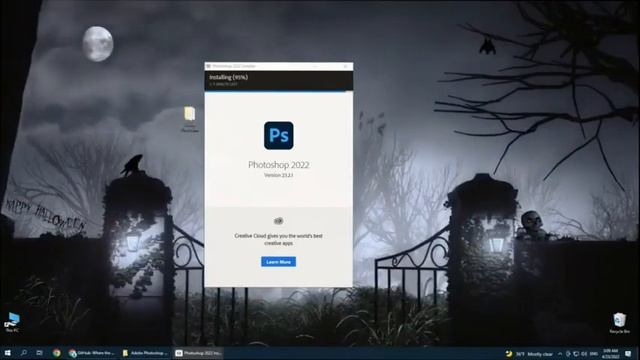Close the Photoshop 2022 Installer window

click(x=345, y=66)
